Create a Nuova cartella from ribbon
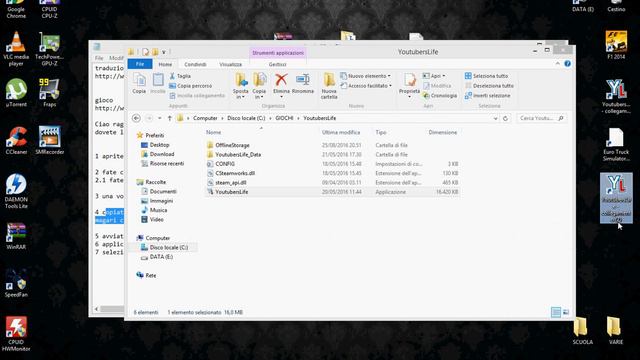640x360 pixels. point(329,86)
